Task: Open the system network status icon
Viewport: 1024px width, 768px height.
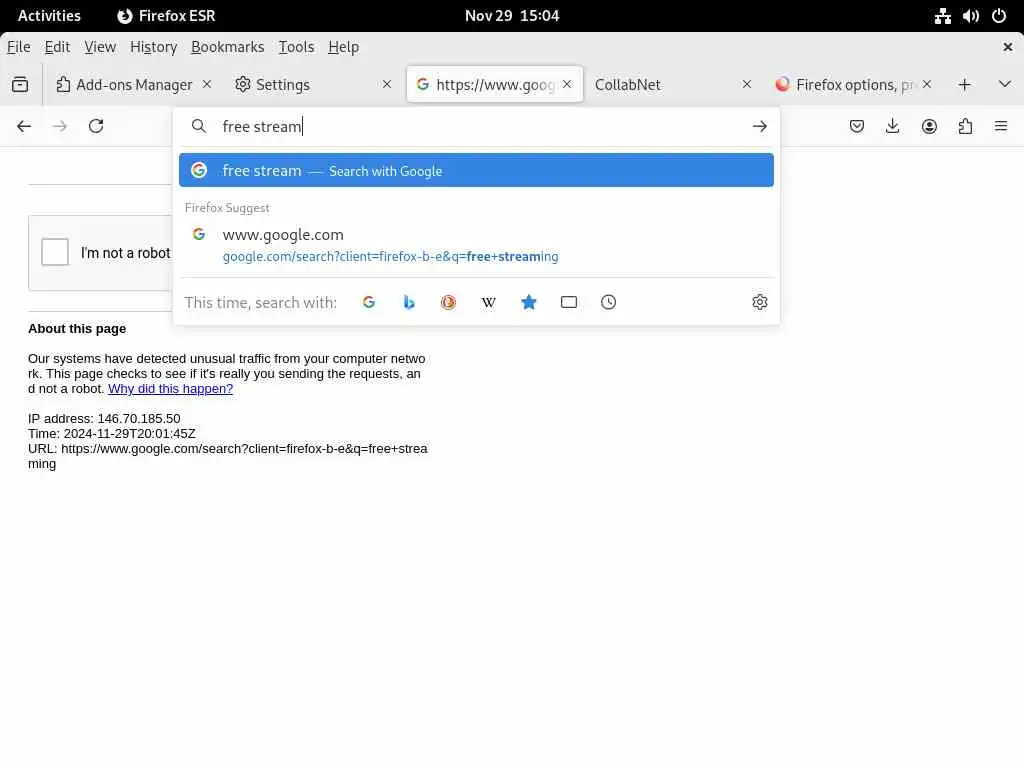Action: (942, 16)
